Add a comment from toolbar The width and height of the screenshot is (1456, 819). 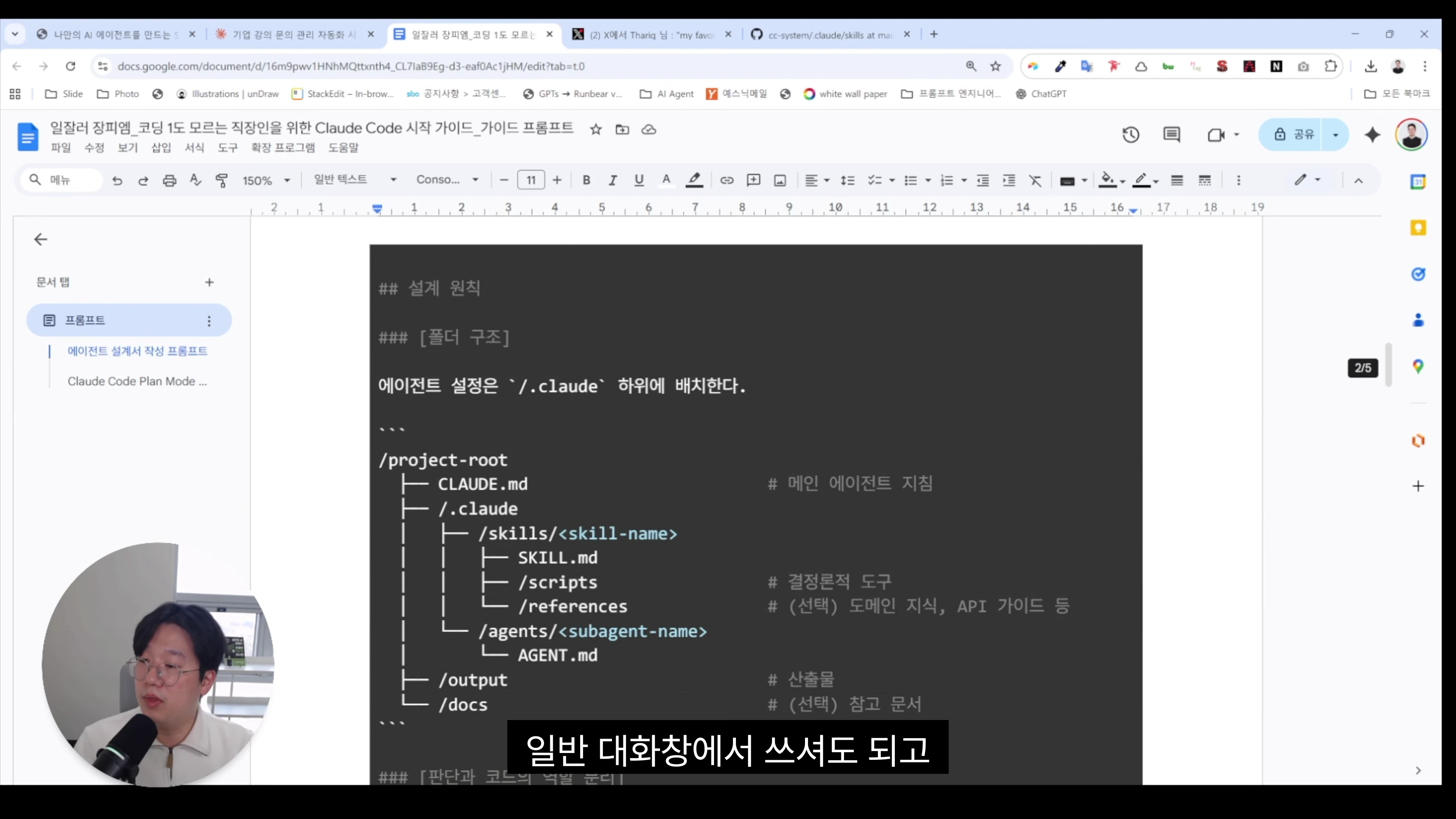(x=753, y=180)
